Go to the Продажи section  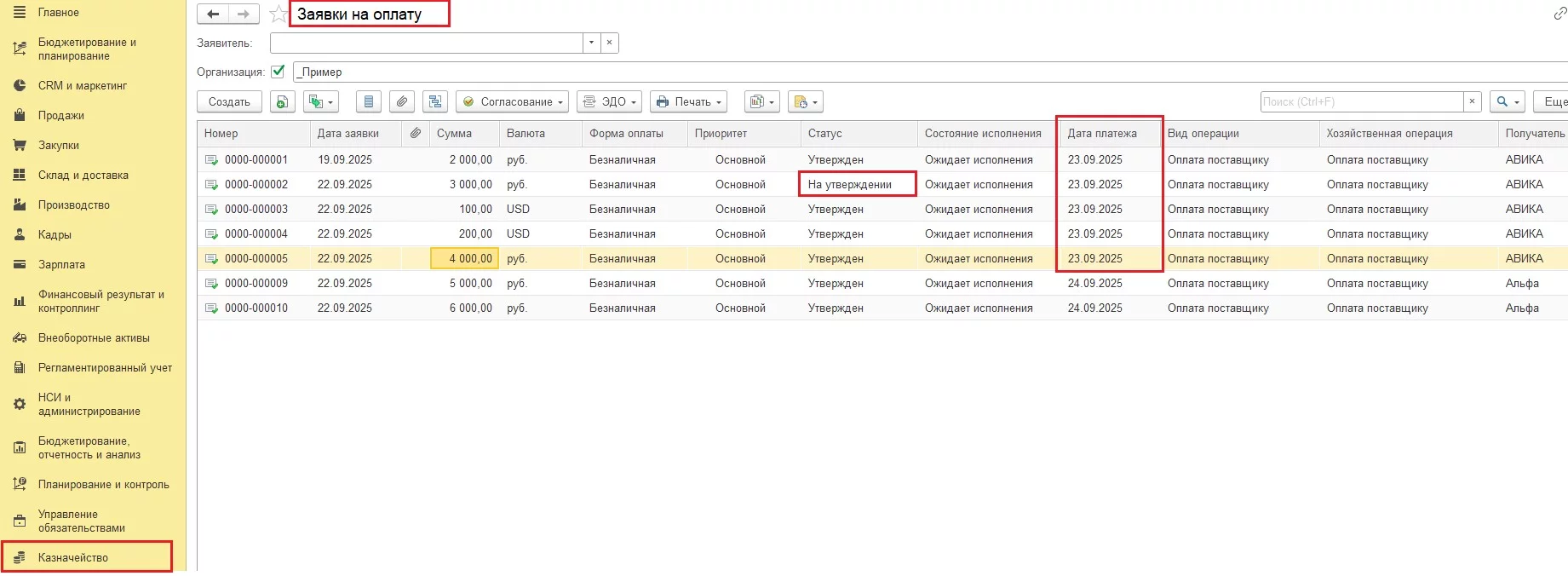pos(61,115)
